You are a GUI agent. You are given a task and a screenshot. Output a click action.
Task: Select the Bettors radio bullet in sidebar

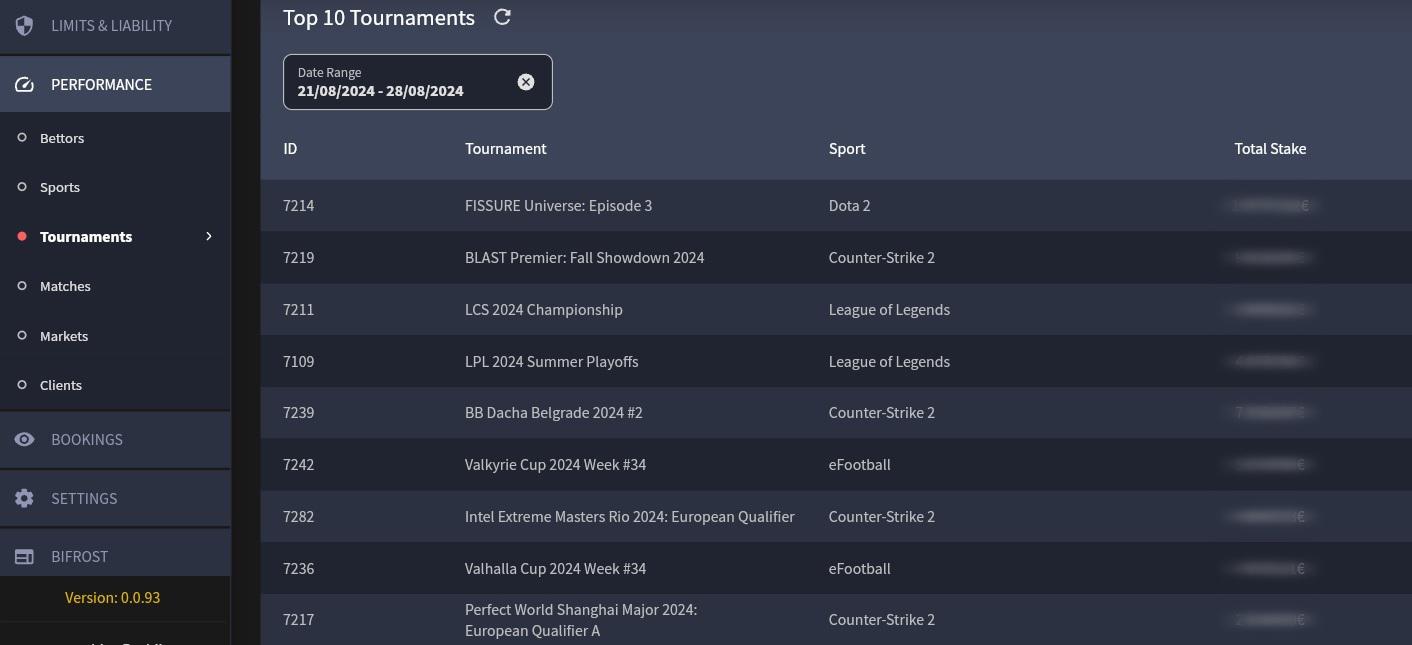(22, 138)
